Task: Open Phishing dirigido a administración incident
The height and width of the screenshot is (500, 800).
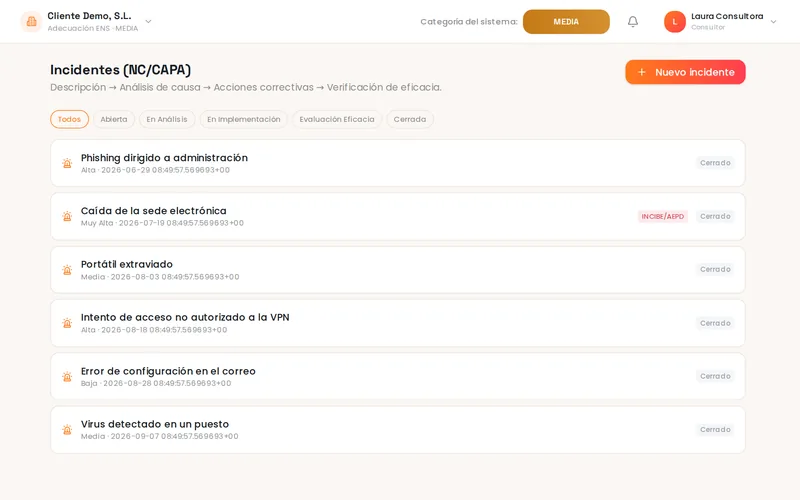Action: coord(397,163)
